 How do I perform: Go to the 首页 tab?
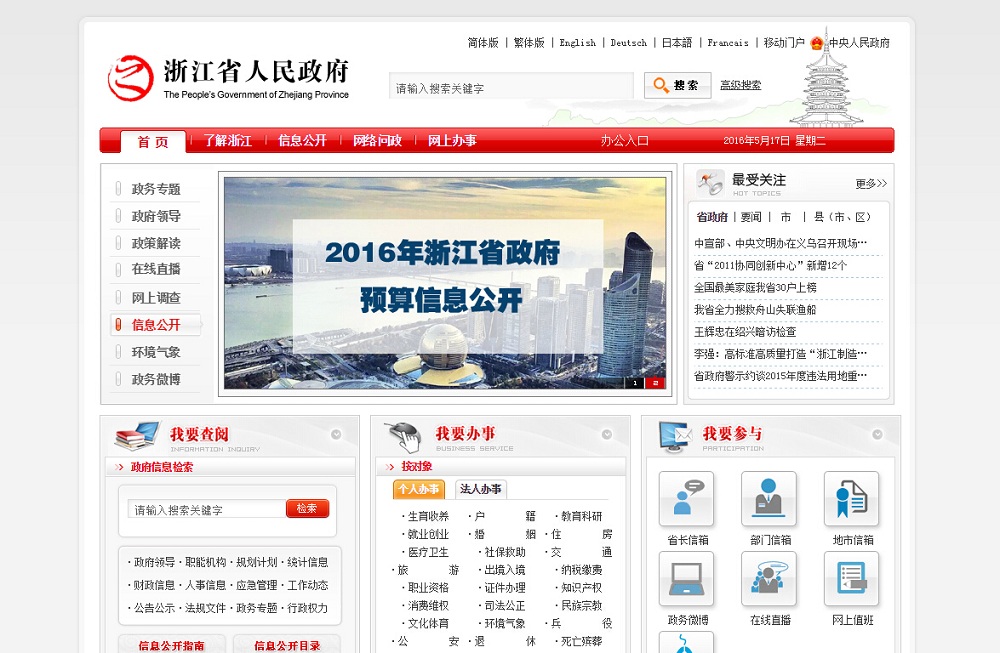coord(153,142)
